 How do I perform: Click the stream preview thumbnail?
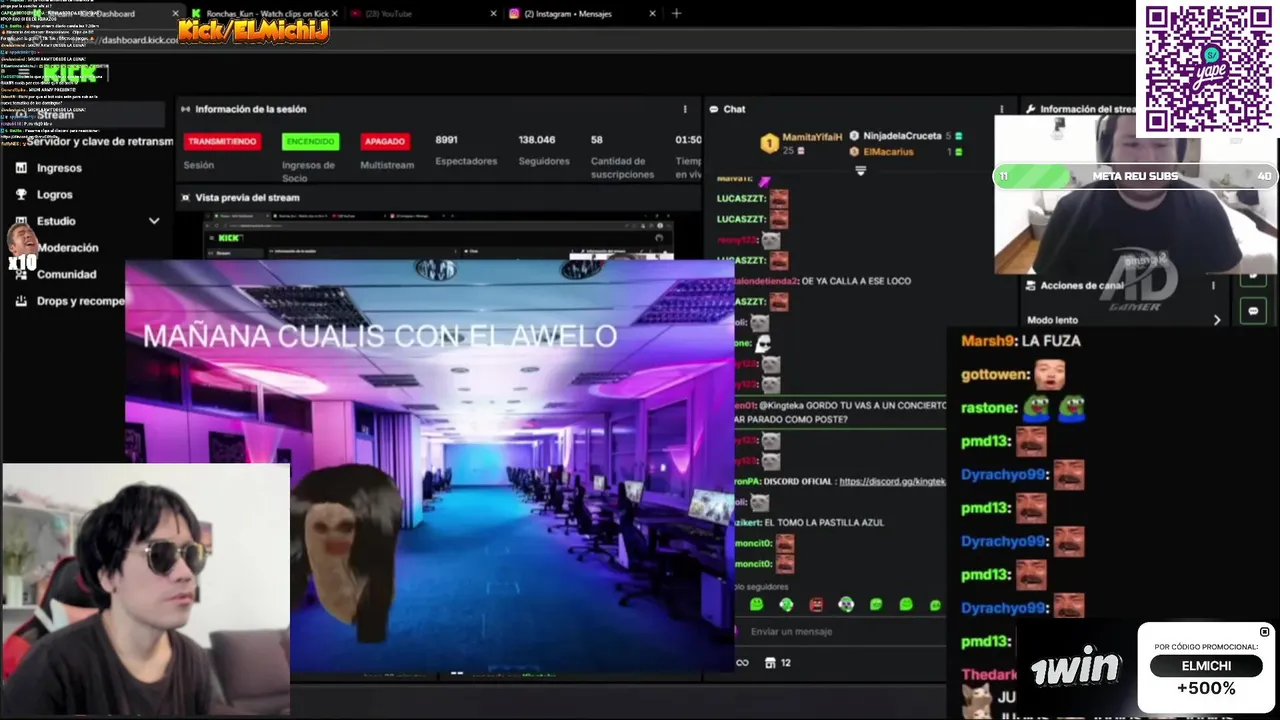(x=438, y=238)
